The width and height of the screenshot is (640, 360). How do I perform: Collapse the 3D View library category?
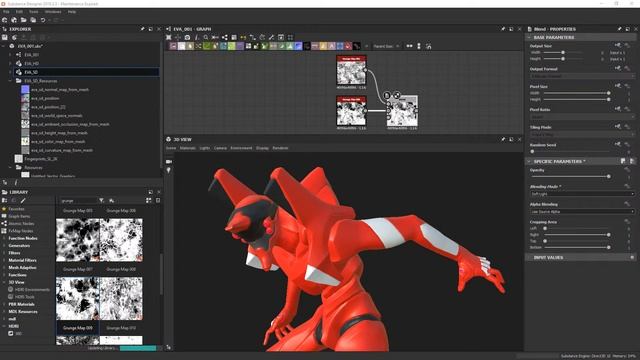[4, 282]
